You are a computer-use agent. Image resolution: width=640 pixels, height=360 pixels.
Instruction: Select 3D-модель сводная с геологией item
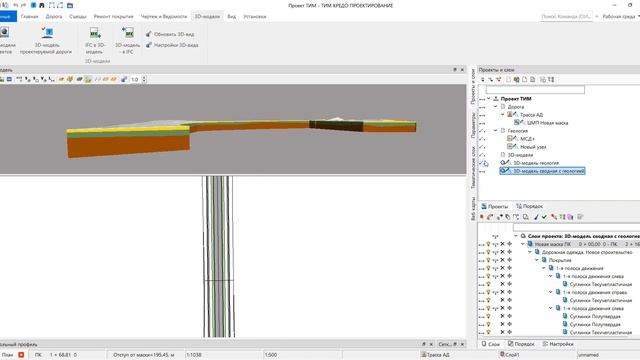point(542,171)
